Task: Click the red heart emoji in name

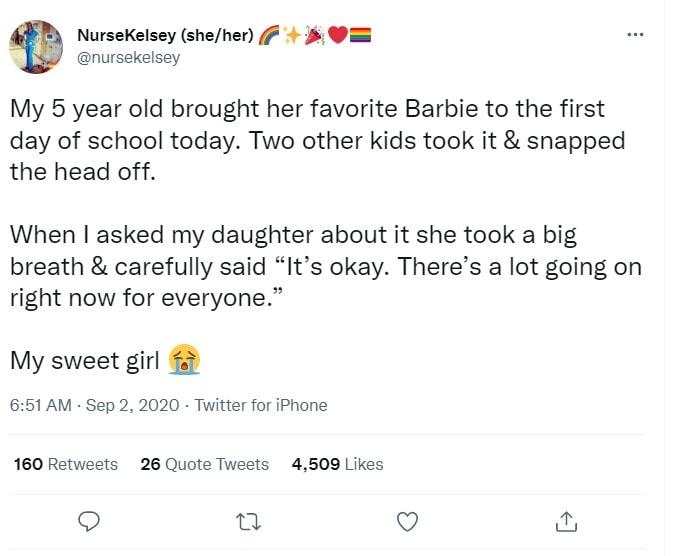Action: click(338, 36)
